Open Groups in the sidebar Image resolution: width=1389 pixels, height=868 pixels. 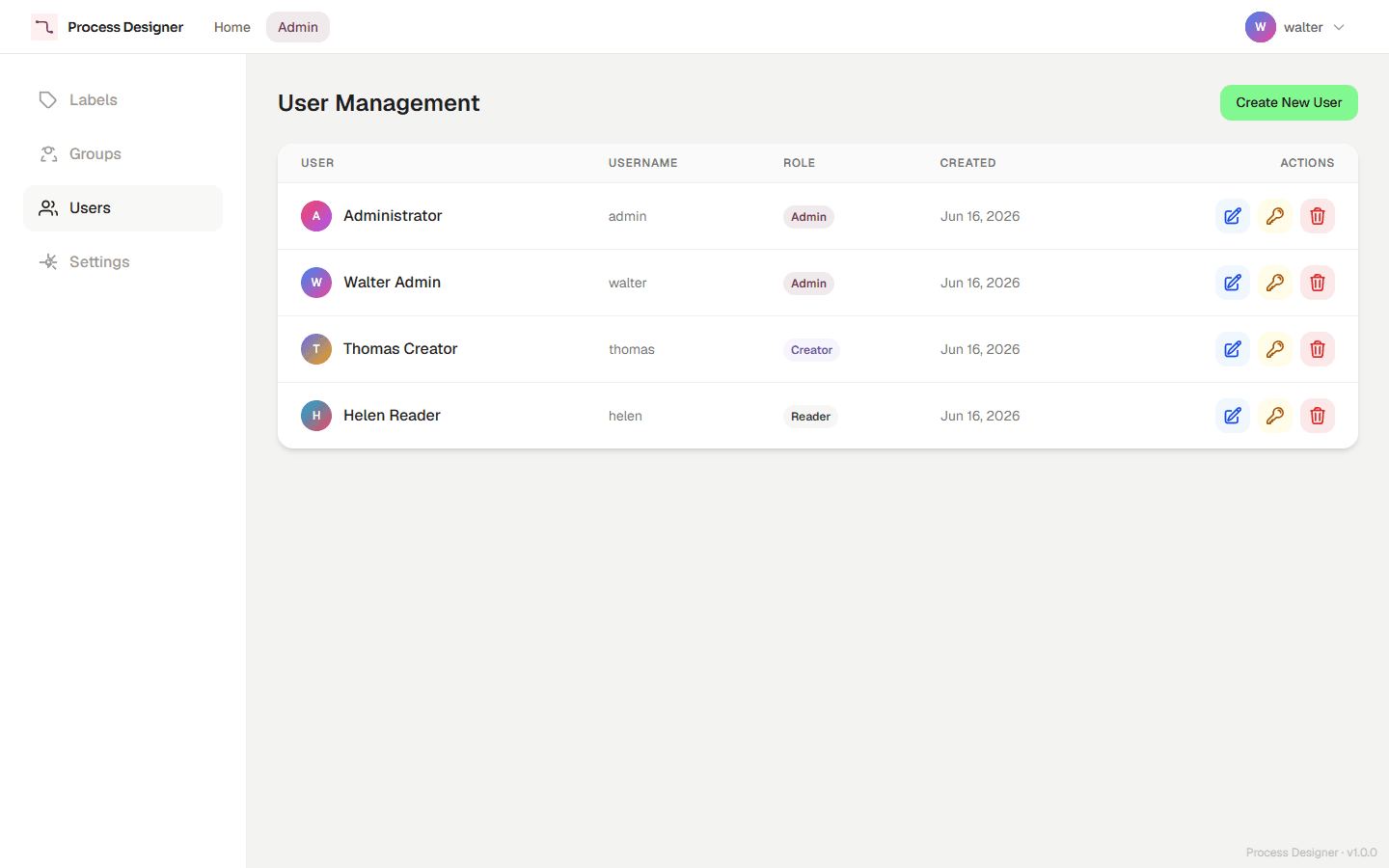(x=123, y=154)
